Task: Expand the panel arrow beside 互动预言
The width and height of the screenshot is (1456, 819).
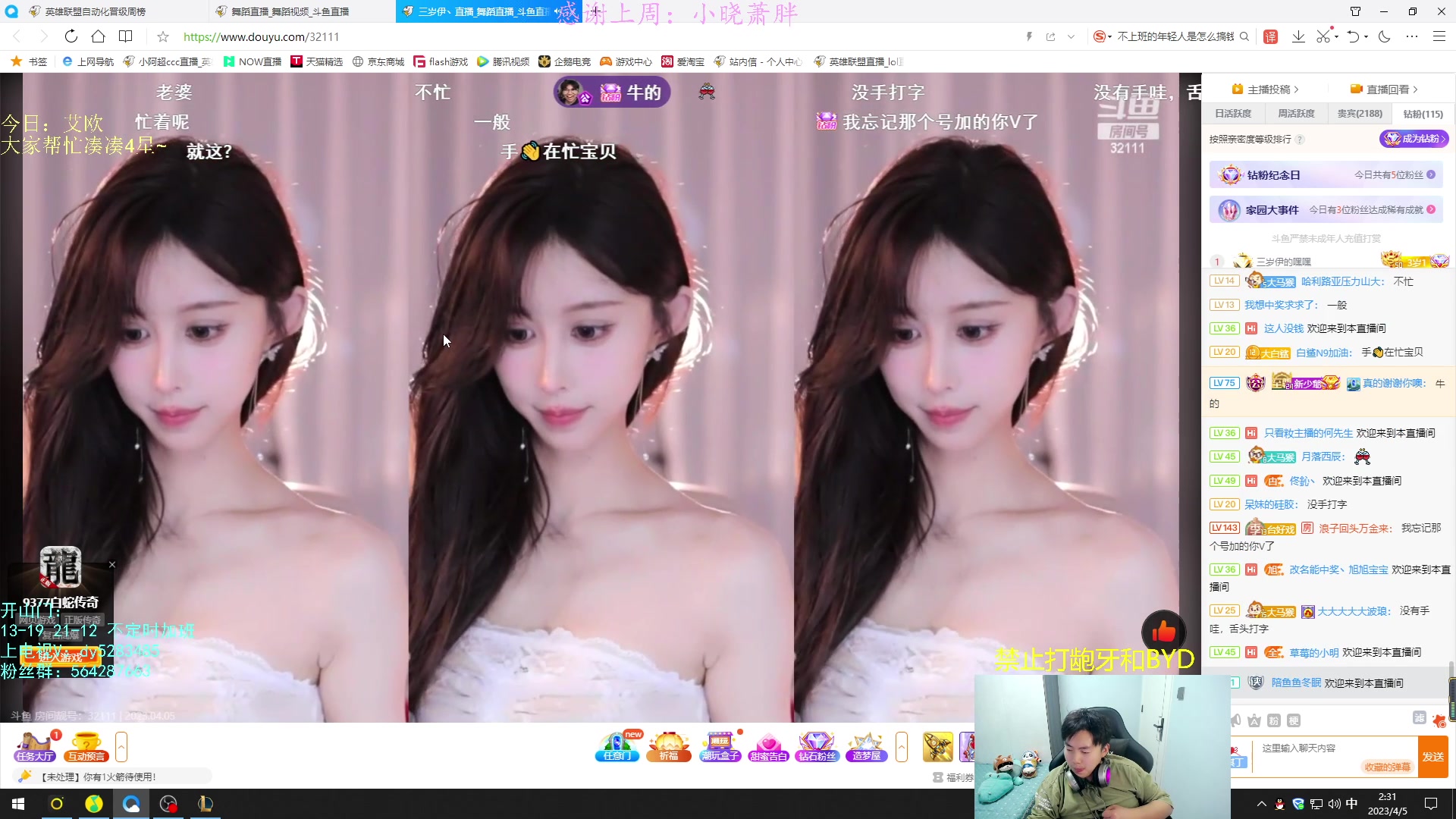Action: pos(121,746)
